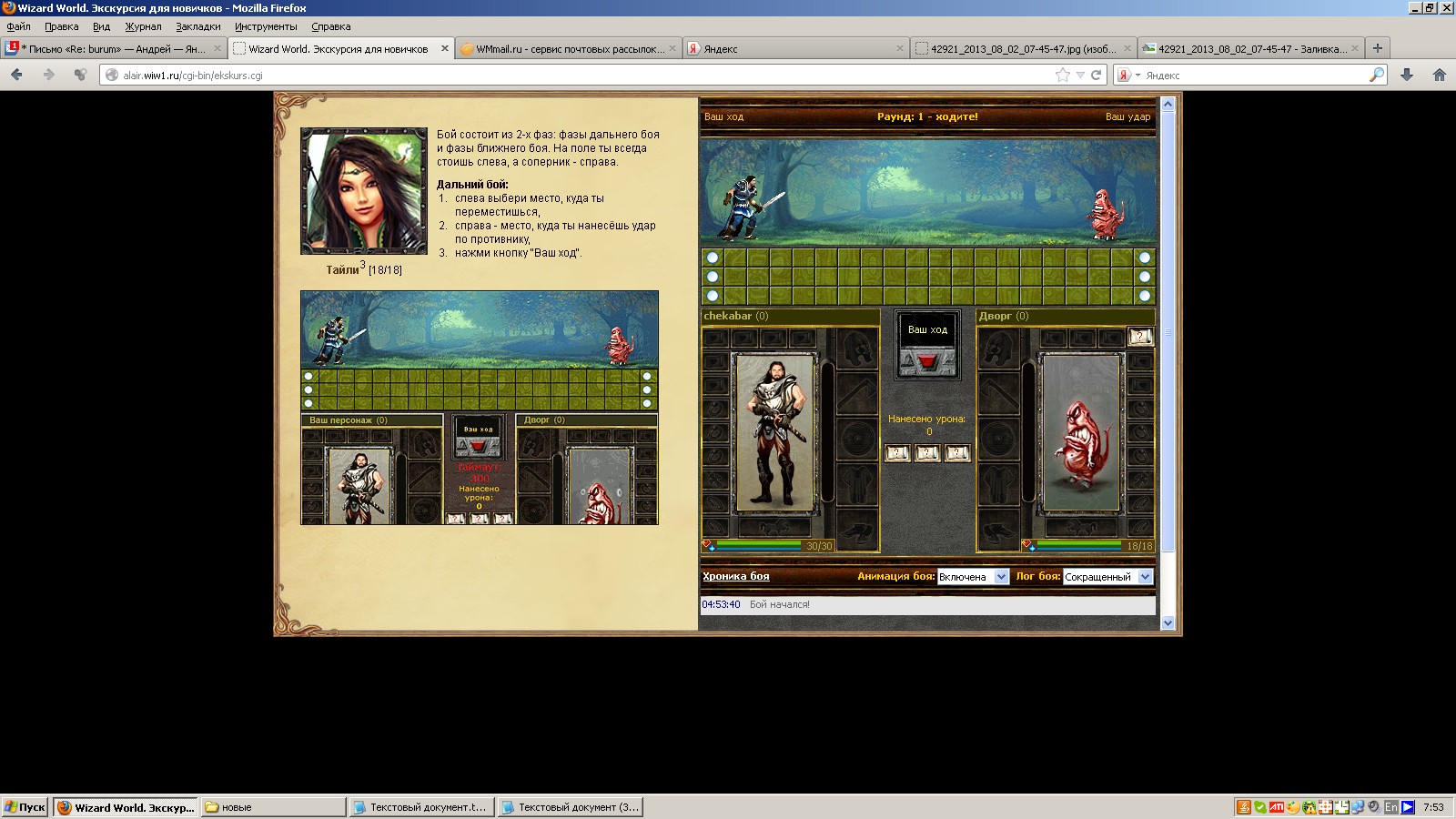Open a new tab with the plus button
This screenshot has width=1456, height=819.
[x=1377, y=48]
